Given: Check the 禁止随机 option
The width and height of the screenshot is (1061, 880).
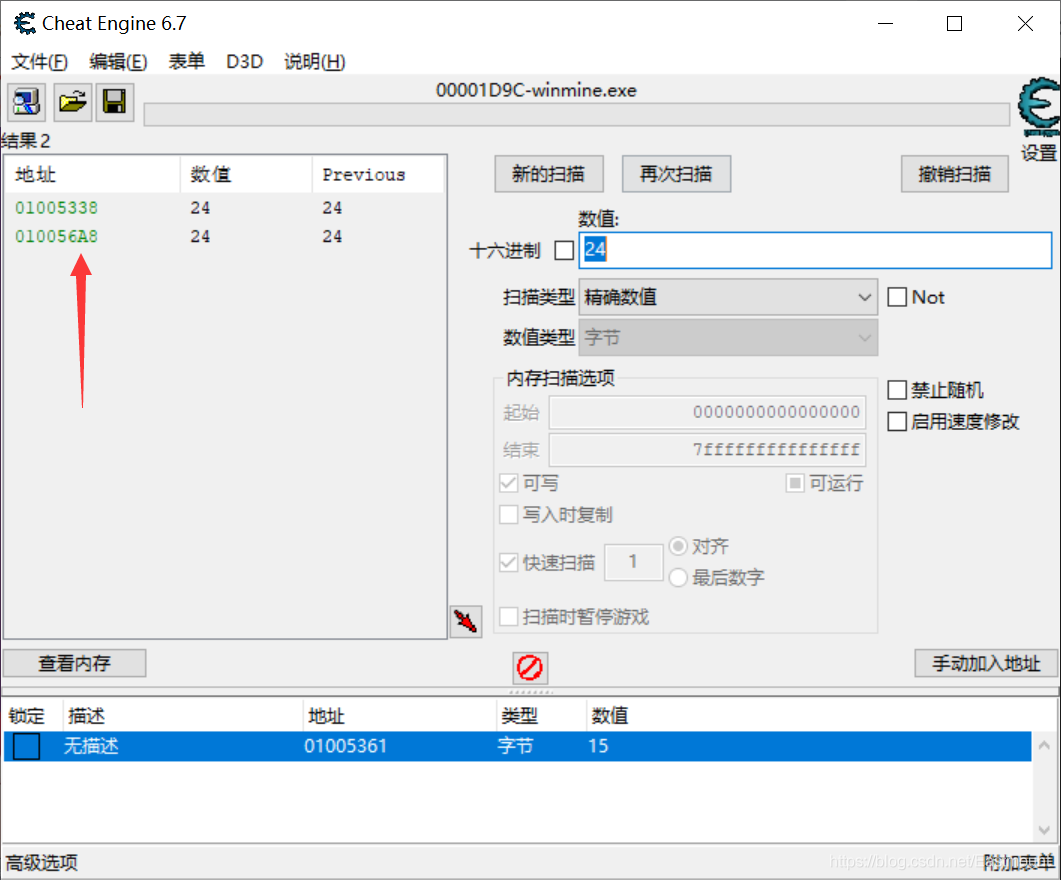Looking at the screenshot, I should click(897, 390).
